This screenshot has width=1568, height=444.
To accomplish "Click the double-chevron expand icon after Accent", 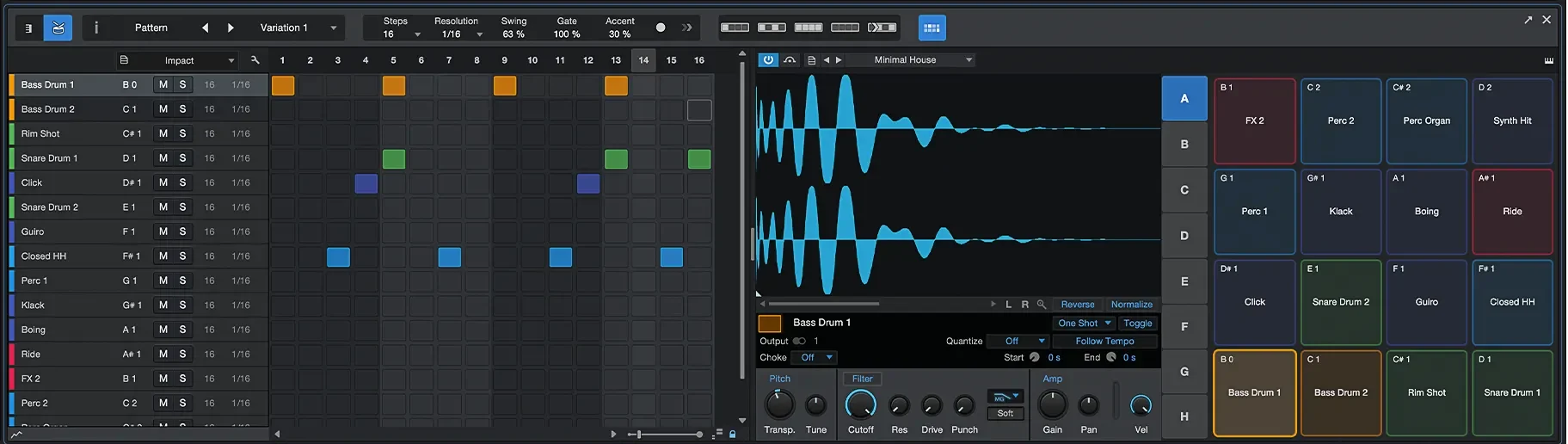I will [x=686, y=28].
